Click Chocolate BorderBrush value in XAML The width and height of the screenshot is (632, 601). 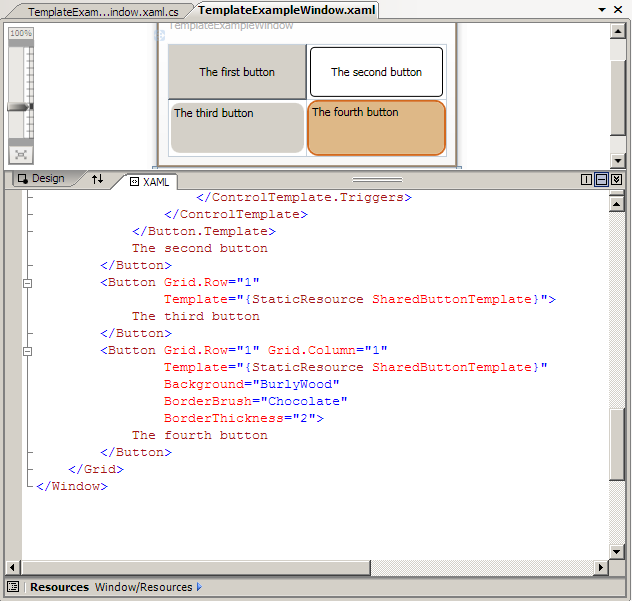[304, 401]
